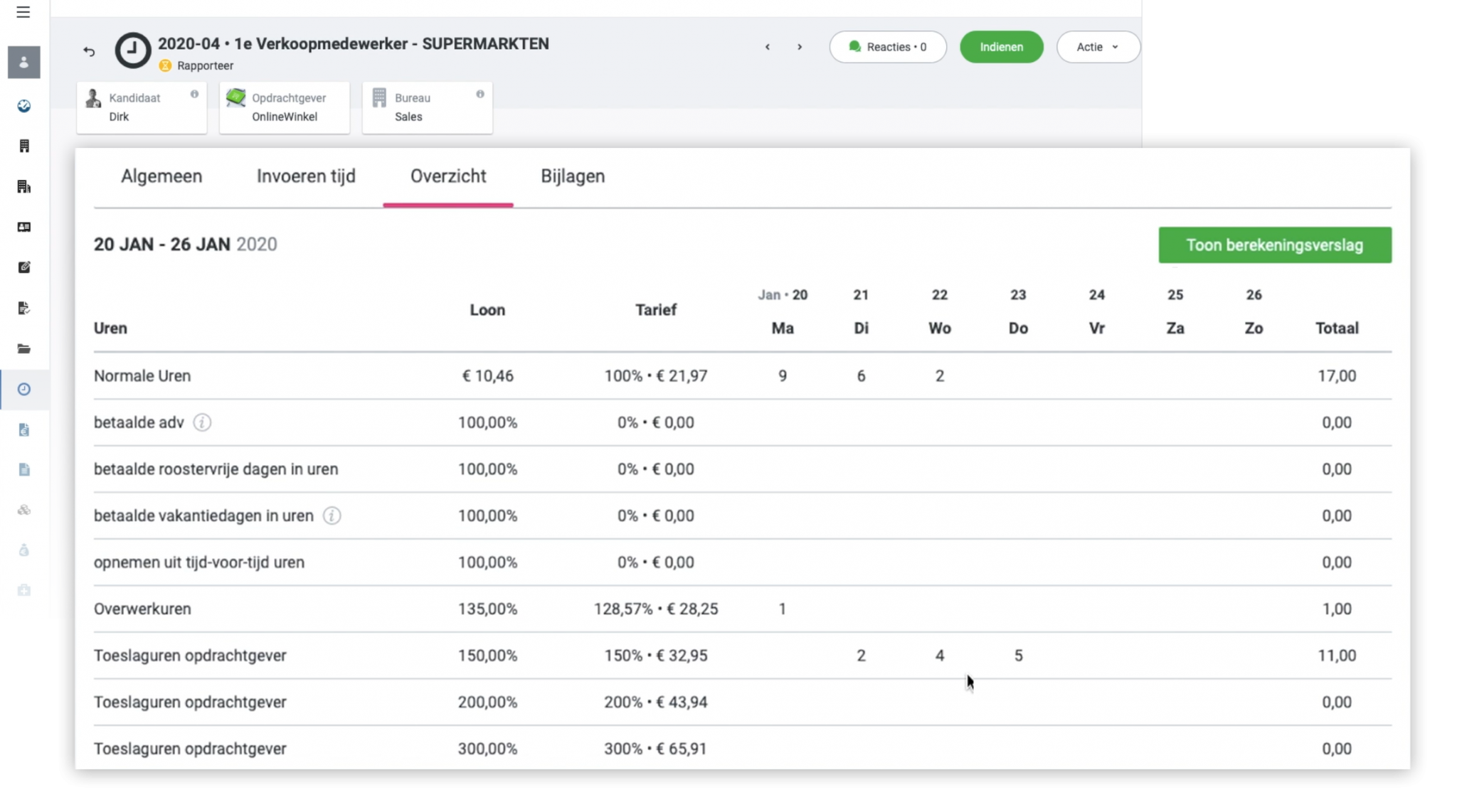Open the euro invoice document icon

pos(23,429)
